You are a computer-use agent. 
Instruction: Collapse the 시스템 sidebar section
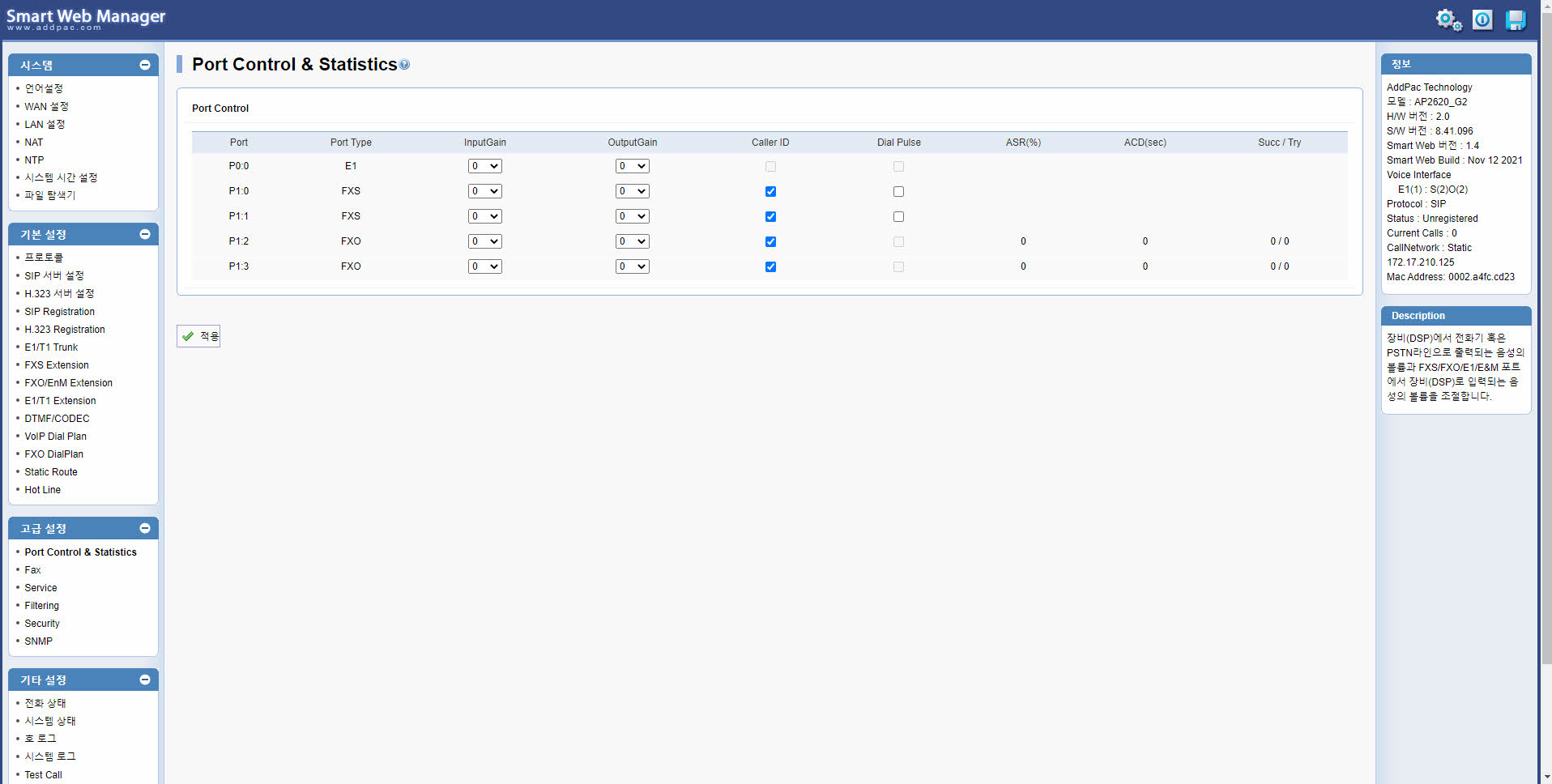tap(145, 65)
